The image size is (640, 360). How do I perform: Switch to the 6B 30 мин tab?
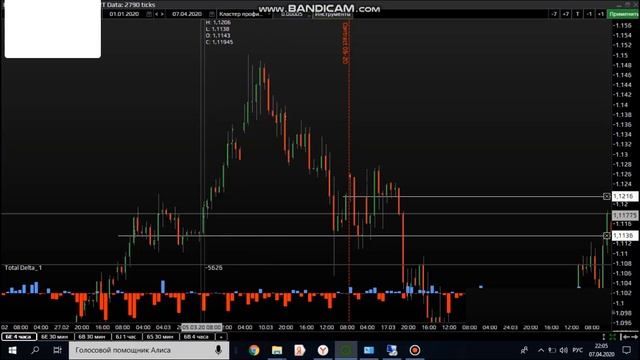[92, 337]
